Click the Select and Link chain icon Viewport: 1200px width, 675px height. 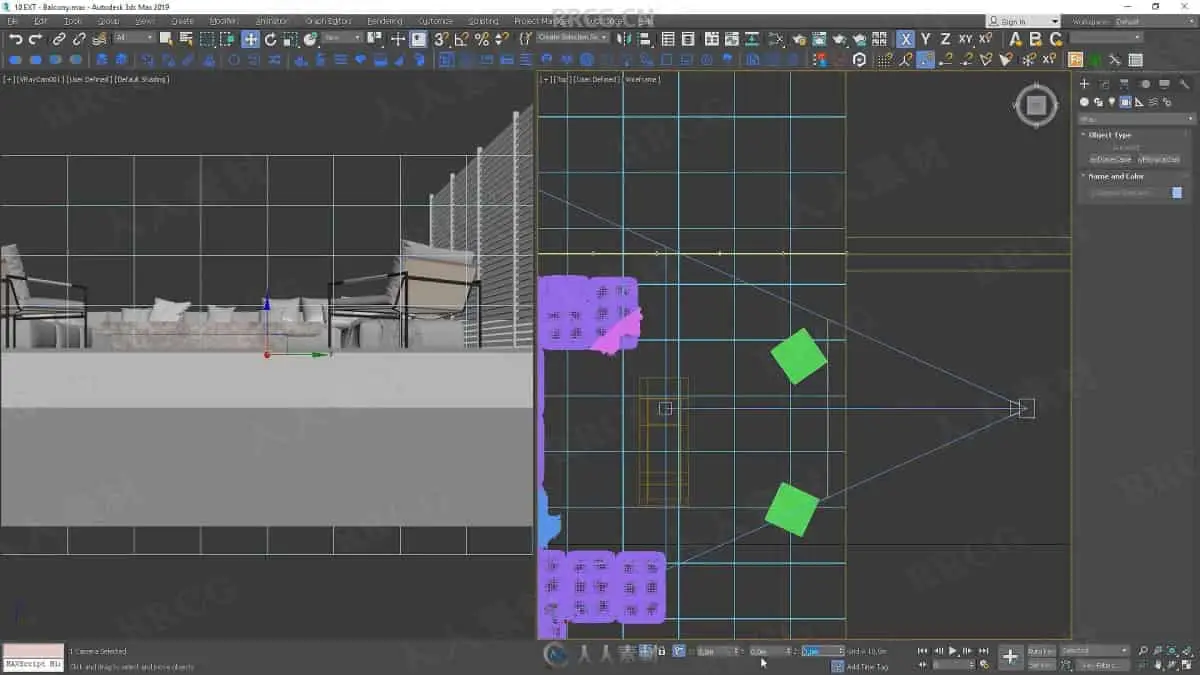59,39
